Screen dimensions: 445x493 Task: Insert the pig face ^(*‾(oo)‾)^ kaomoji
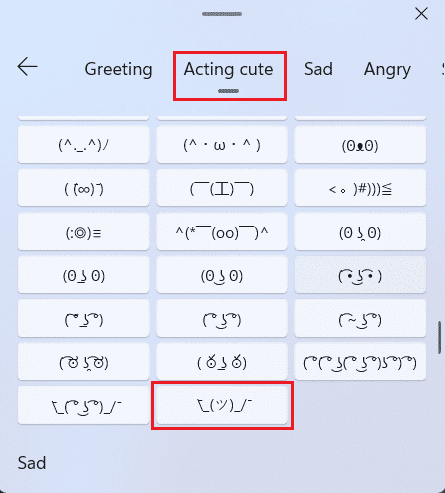[222, 232]
